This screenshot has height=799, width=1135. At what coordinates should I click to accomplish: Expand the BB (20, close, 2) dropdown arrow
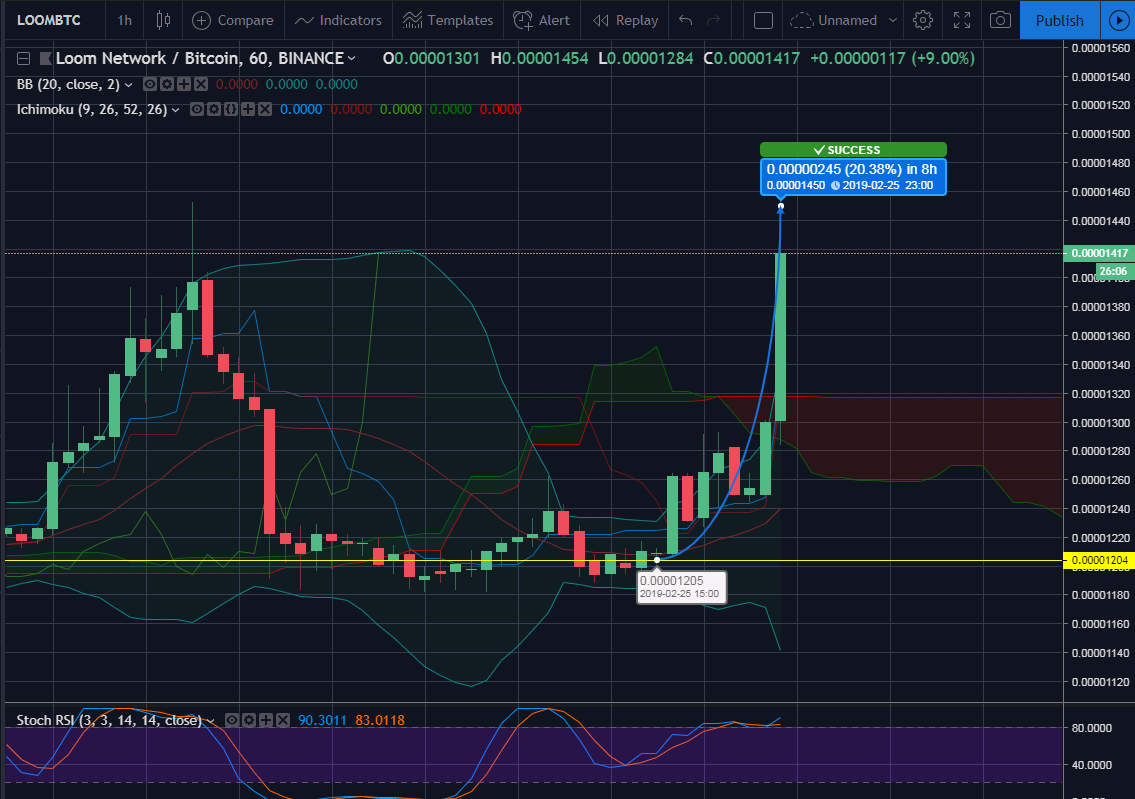coord(129,85)
